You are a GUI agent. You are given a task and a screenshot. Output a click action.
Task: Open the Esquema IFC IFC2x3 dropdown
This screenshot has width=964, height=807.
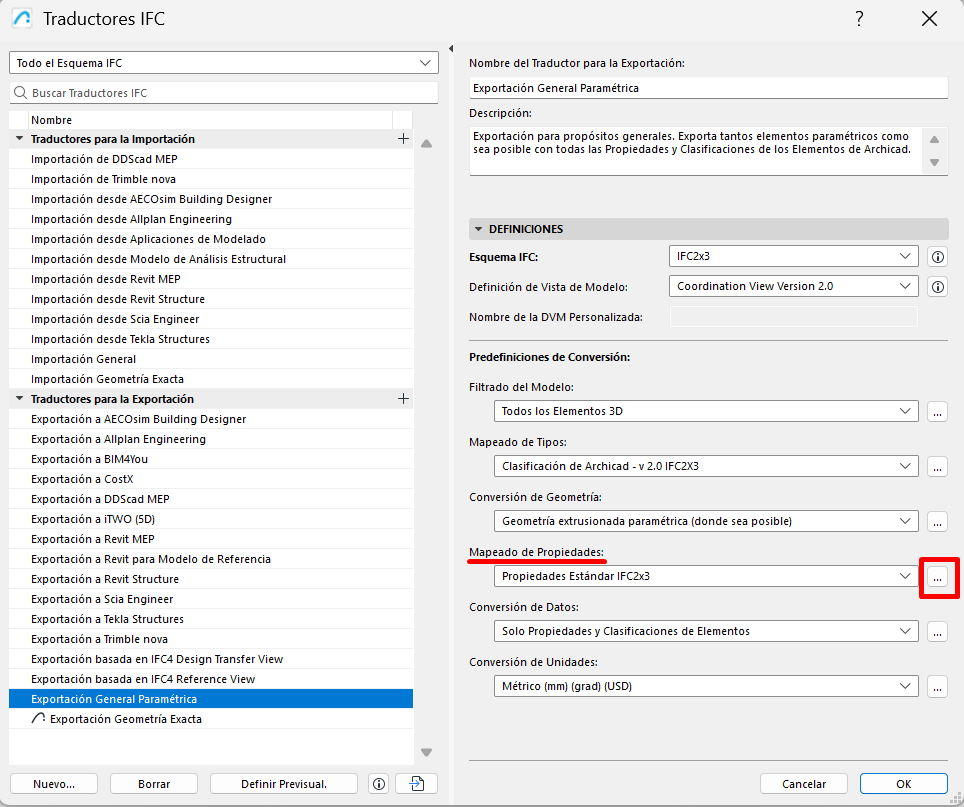(x=794, y=256)
